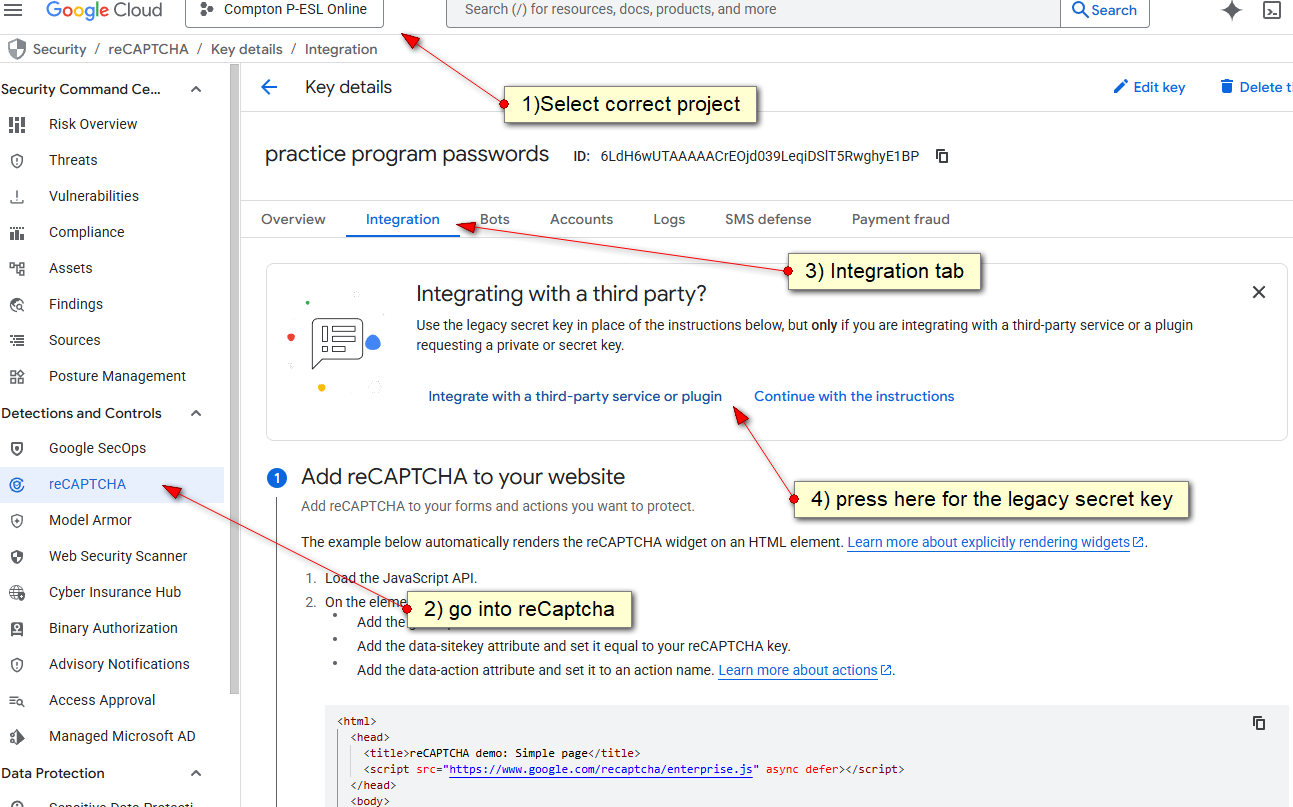Open the Payment fraud tab
This screenshot has height=807, width=1293.
click(901, 219)
